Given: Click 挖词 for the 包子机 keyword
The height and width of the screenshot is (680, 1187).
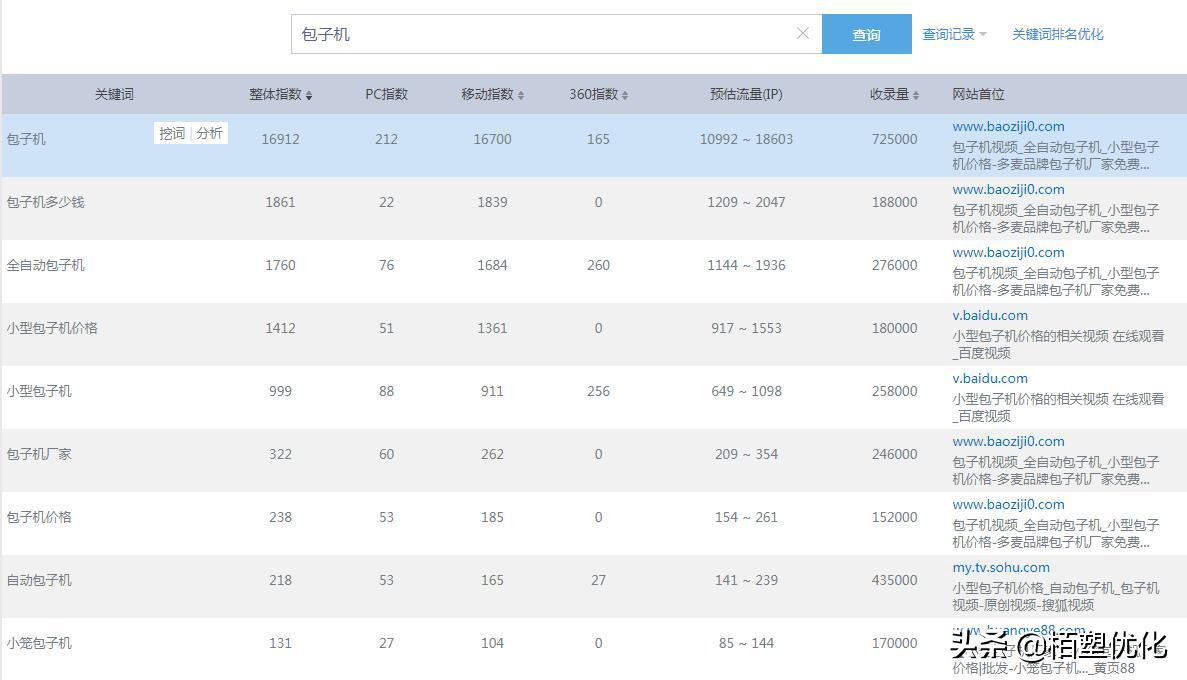Looking at the screenshot, I should 172,133.
